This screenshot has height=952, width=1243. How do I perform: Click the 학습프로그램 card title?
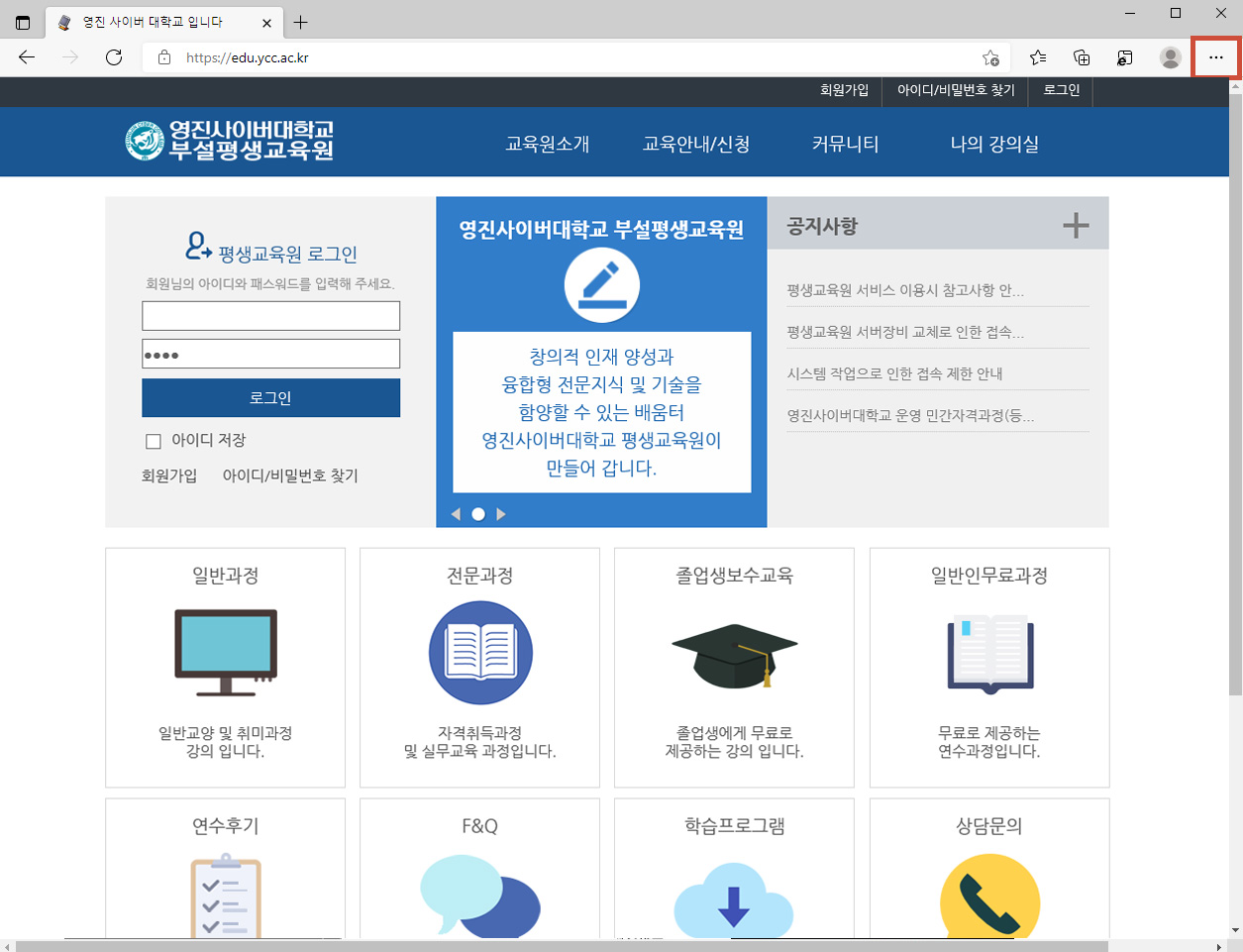click(735, 826)
